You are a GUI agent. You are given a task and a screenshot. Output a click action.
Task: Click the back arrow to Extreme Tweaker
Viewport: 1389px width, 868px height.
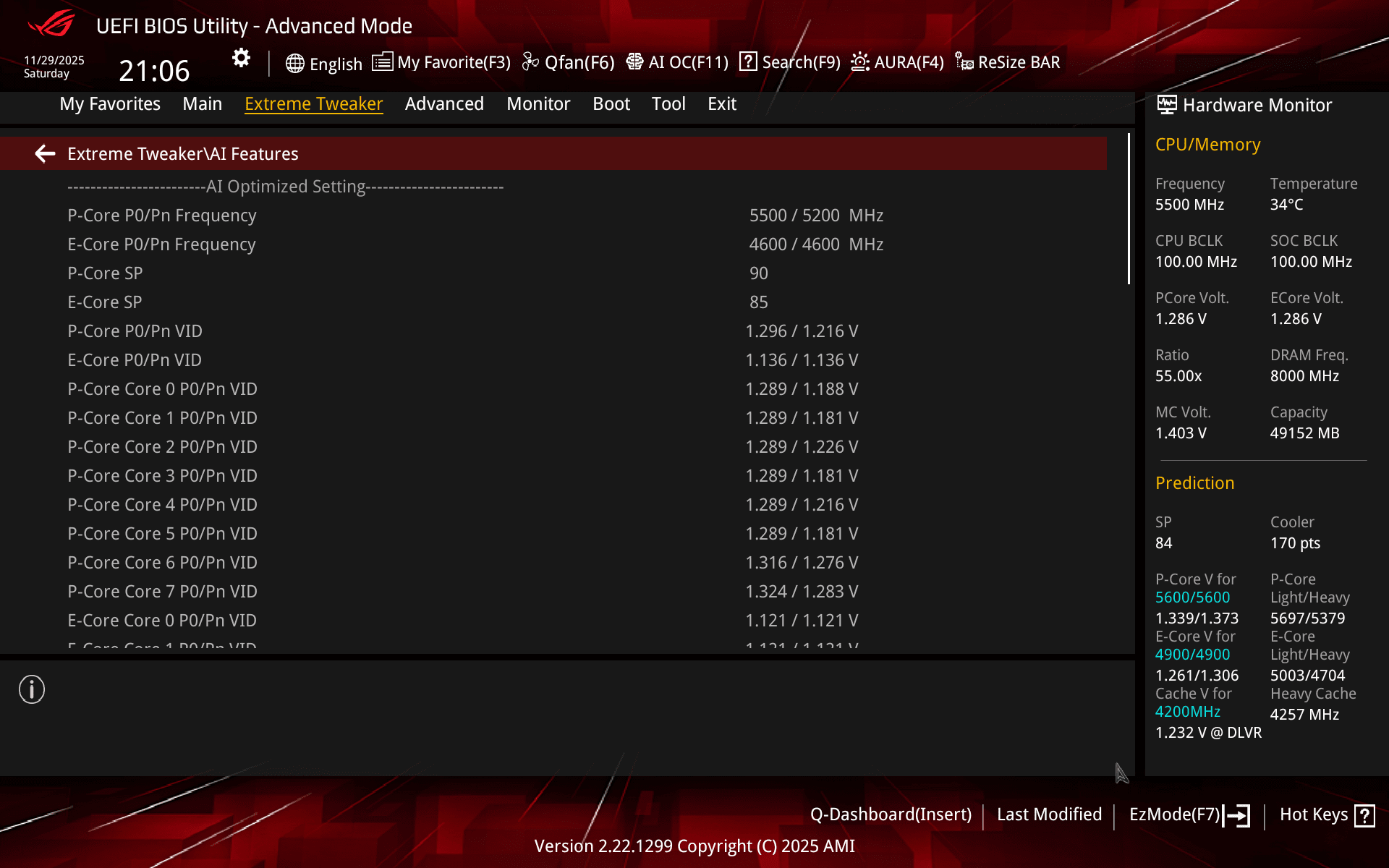tap(45, 154)
